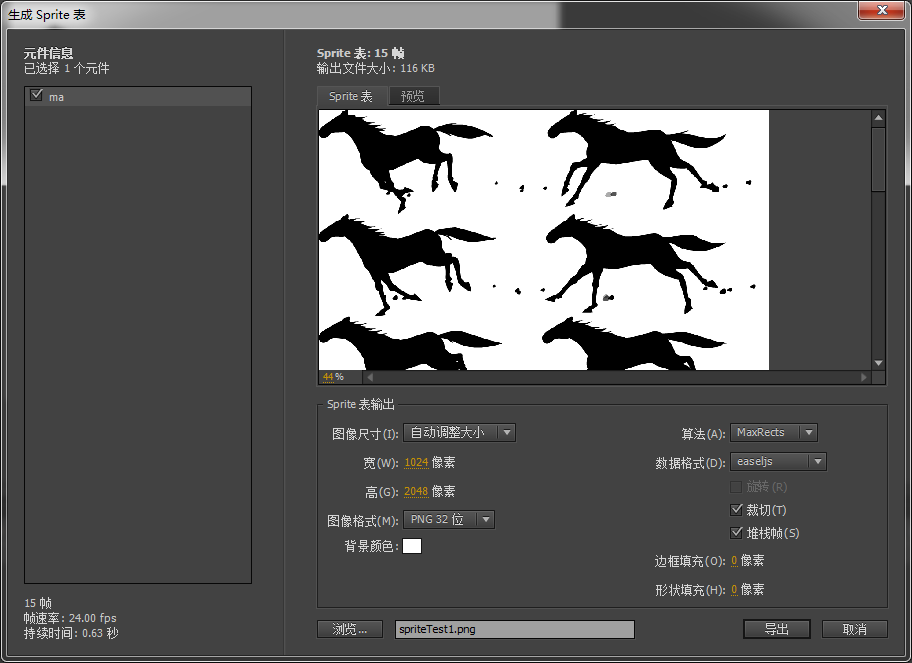
Task: Disable the 裁切(T) trim checkbox
Action: click(x=736, y=509)
